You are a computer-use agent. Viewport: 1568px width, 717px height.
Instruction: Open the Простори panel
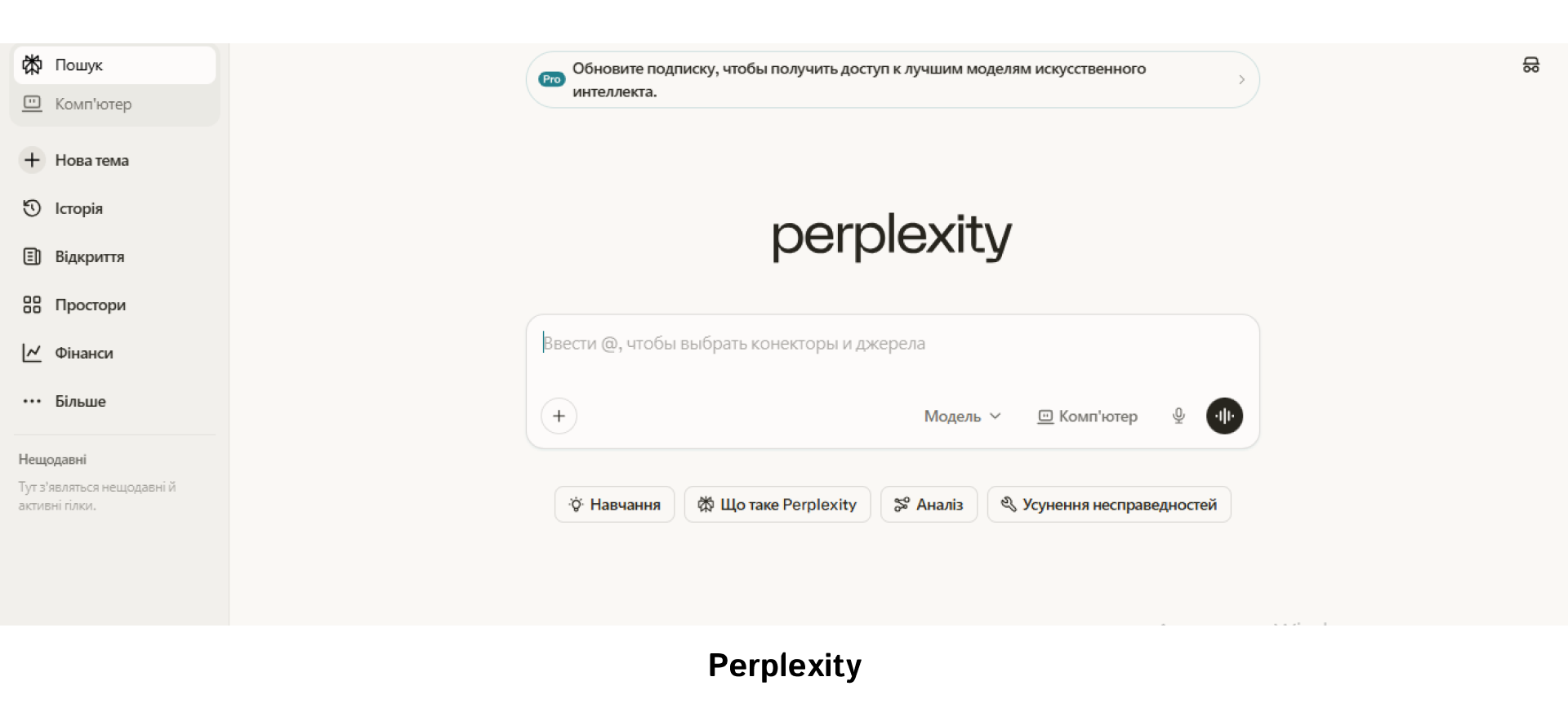90,305
